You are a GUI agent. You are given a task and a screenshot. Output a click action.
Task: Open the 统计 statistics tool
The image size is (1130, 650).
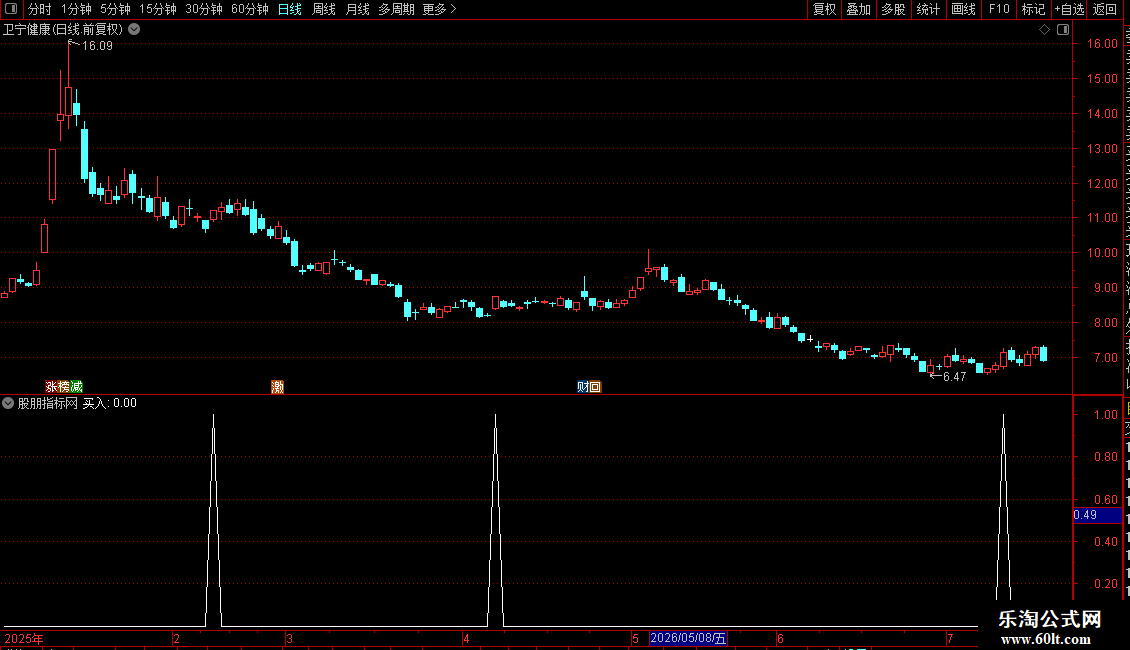tap(928, 9)
